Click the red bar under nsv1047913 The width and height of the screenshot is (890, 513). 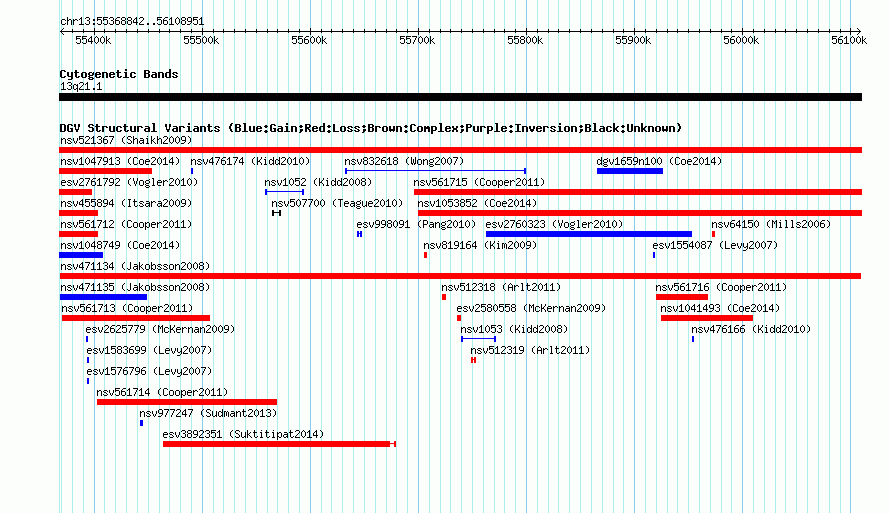pyautogui.click(x=106, y=171)
